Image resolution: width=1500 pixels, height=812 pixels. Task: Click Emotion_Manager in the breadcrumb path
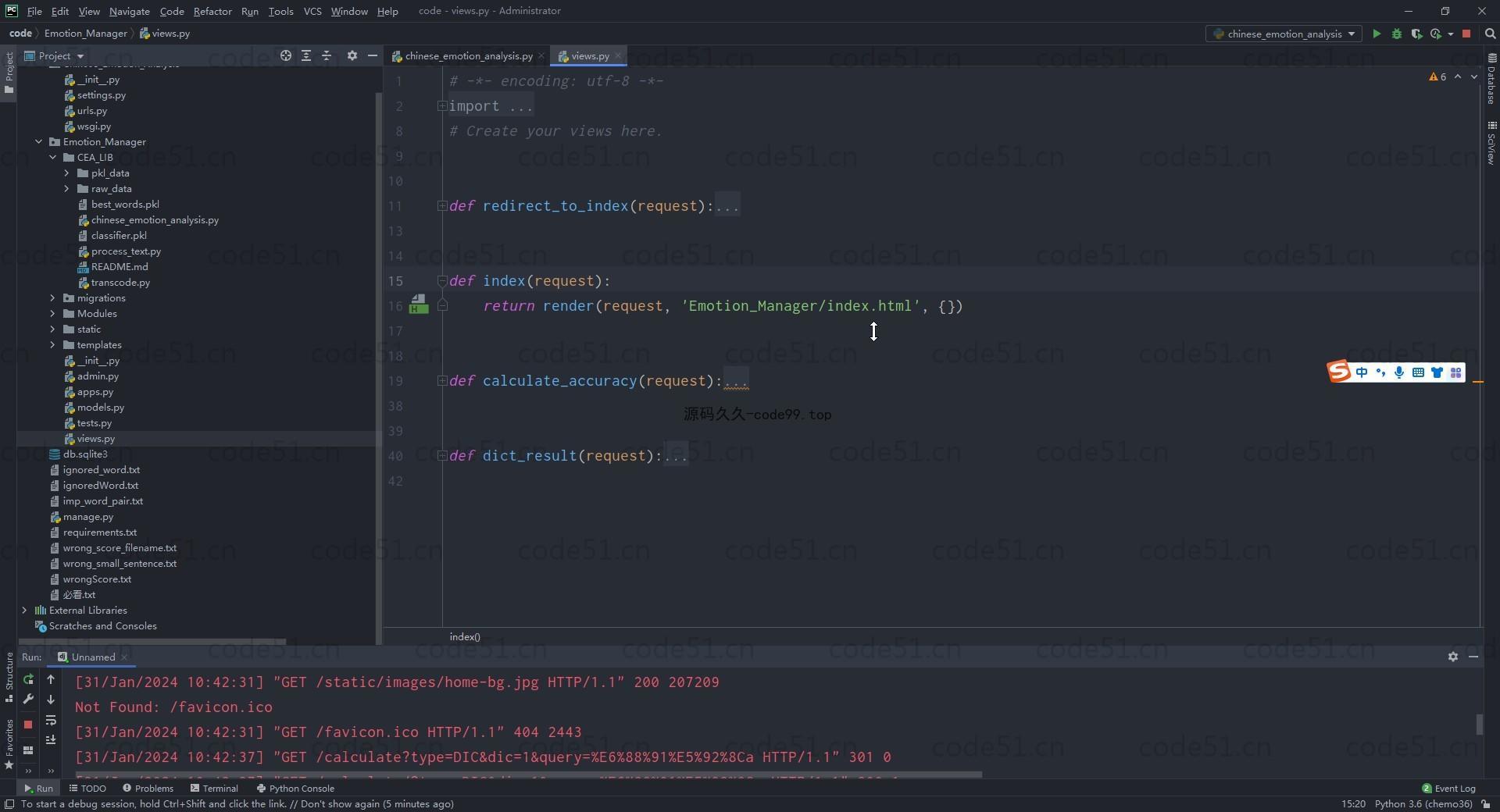(x=85, y=34)
